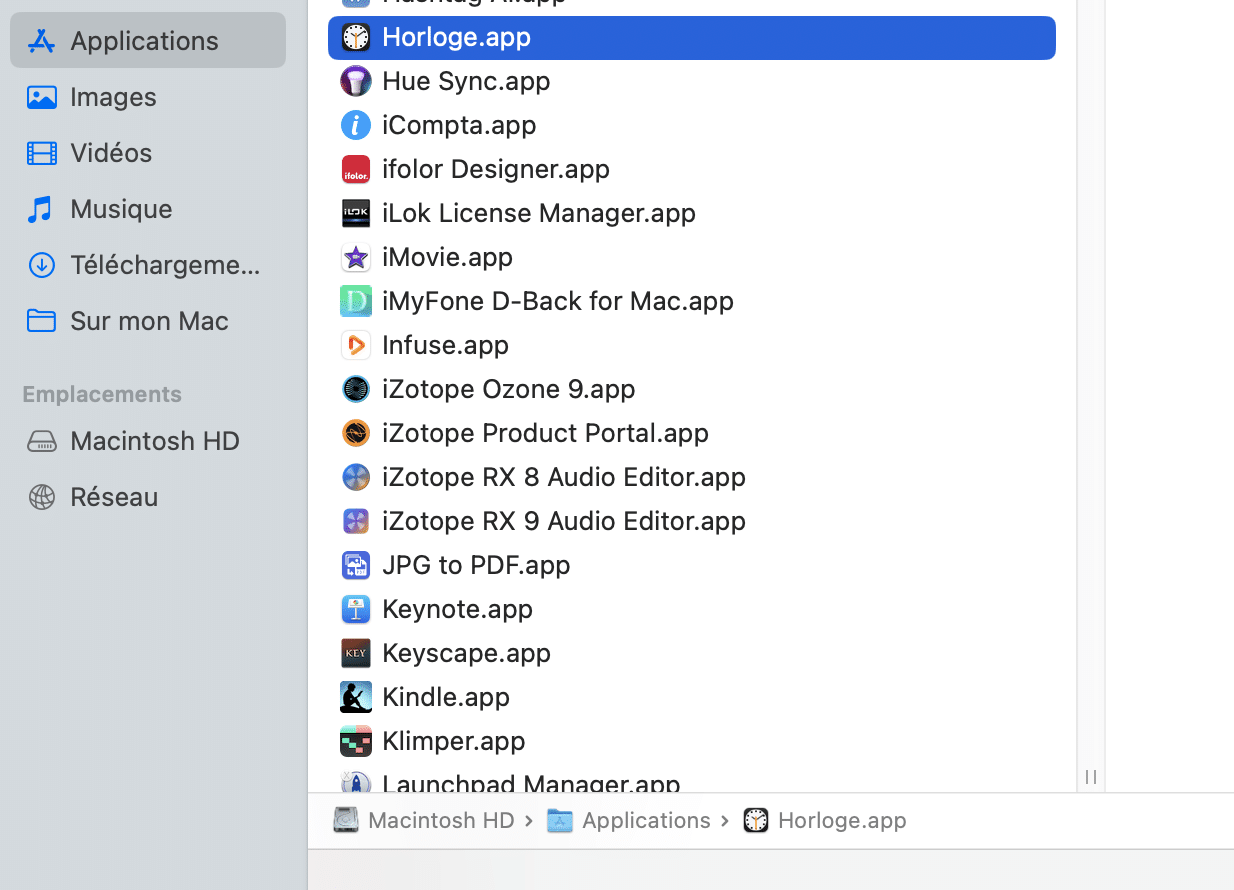This screenshot has width=1234, height=890.
Task: Select the Keynote.app file name
Action: (457, 609)
